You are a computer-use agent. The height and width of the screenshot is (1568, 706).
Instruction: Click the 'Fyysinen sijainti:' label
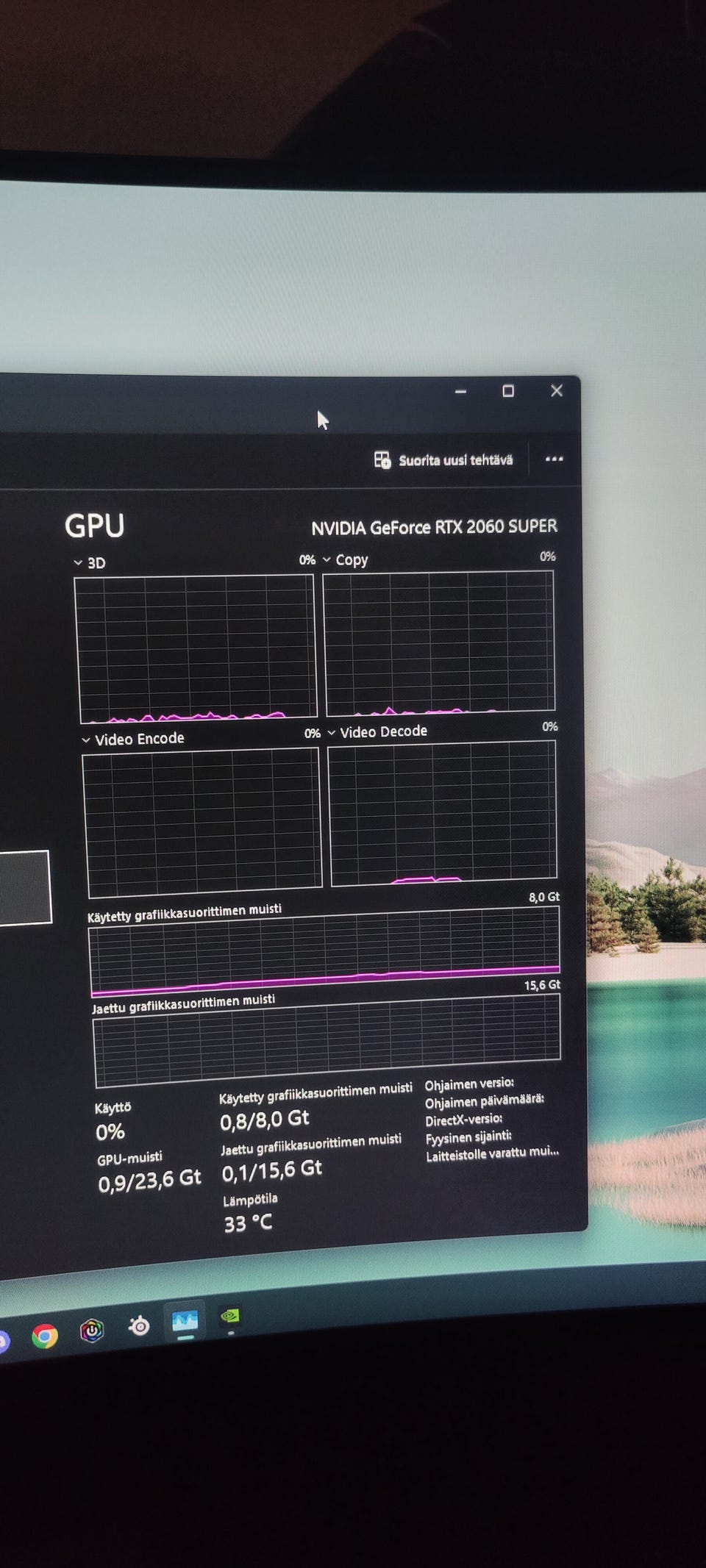coord(468,1137)
